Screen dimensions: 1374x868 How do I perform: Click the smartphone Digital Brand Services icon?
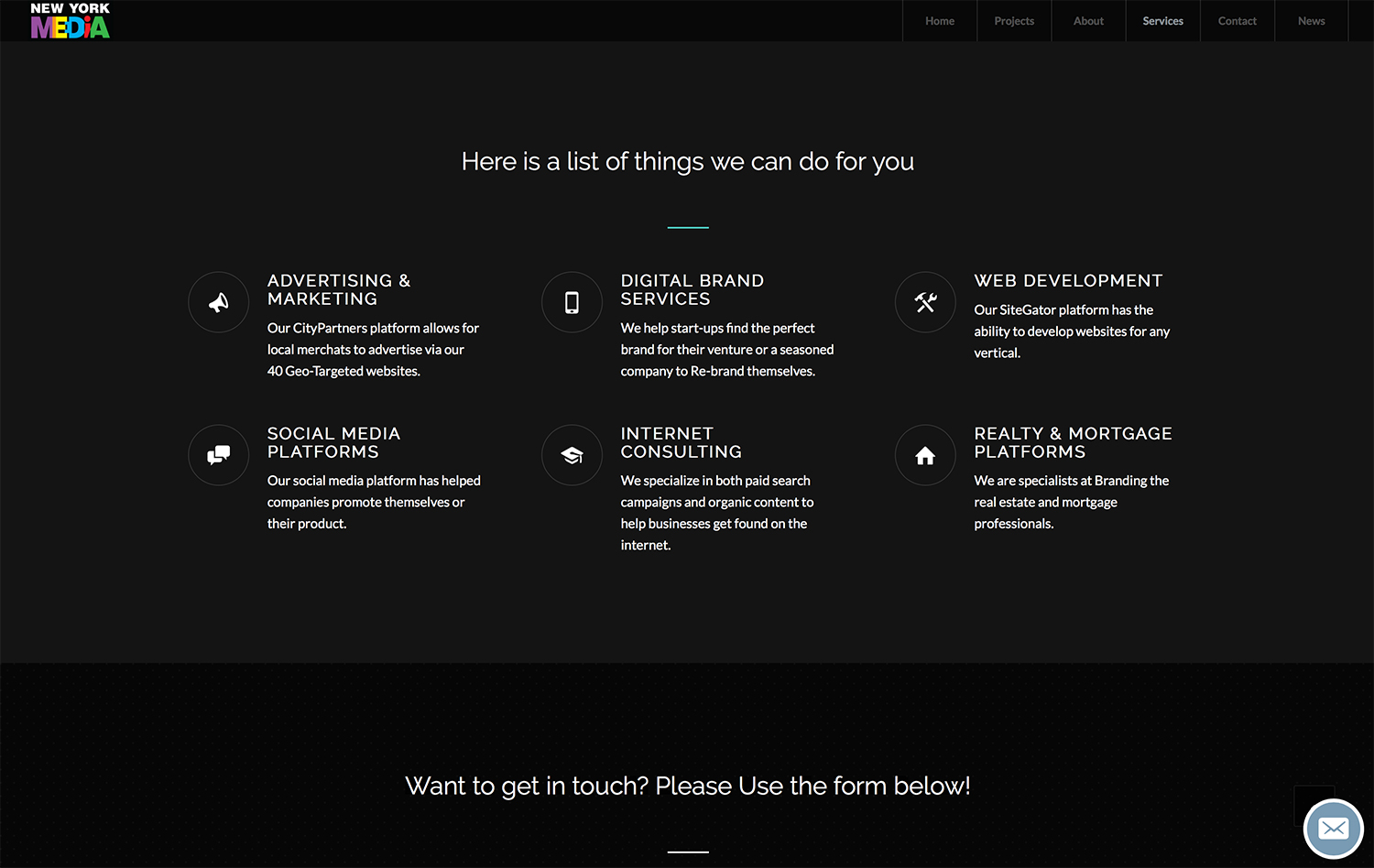[x=572, y=302]
